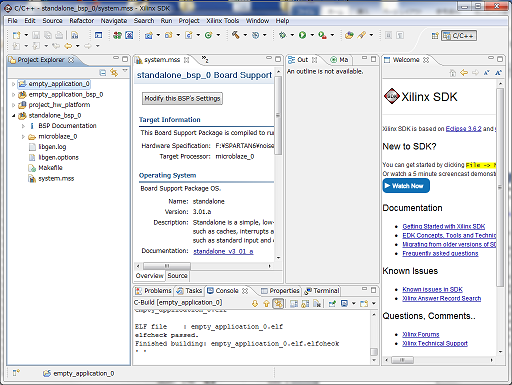Click the Welcome view home icon
Screen dimensions: 512x385
[452, 73]
